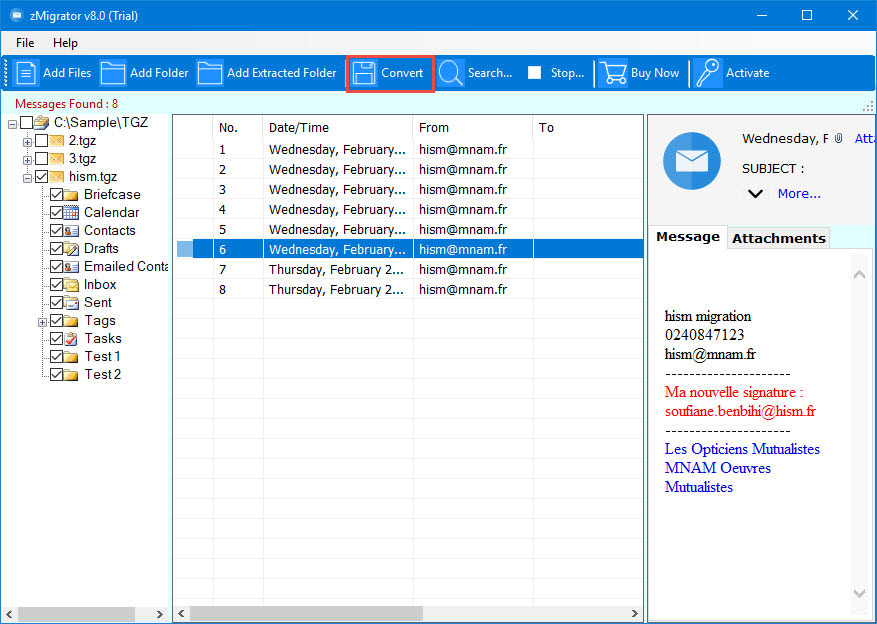The width and height of the screenshot is (877, 624).
Task: Open Les Opticiens Mutualistes link
Action: 742,450
